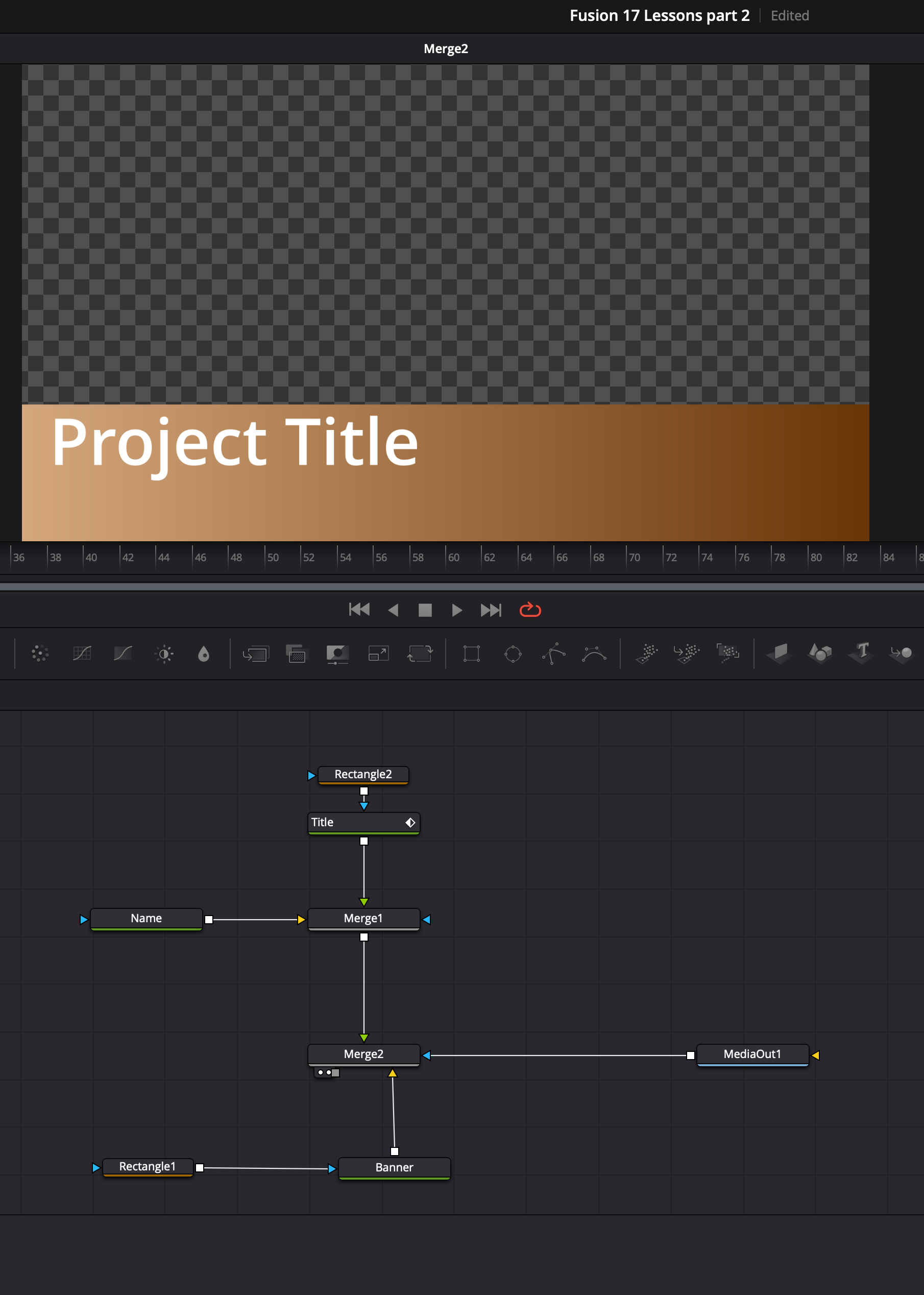Click the blue mask input of Banner
Screen dimensions: 924x1295
point(332,1169)
